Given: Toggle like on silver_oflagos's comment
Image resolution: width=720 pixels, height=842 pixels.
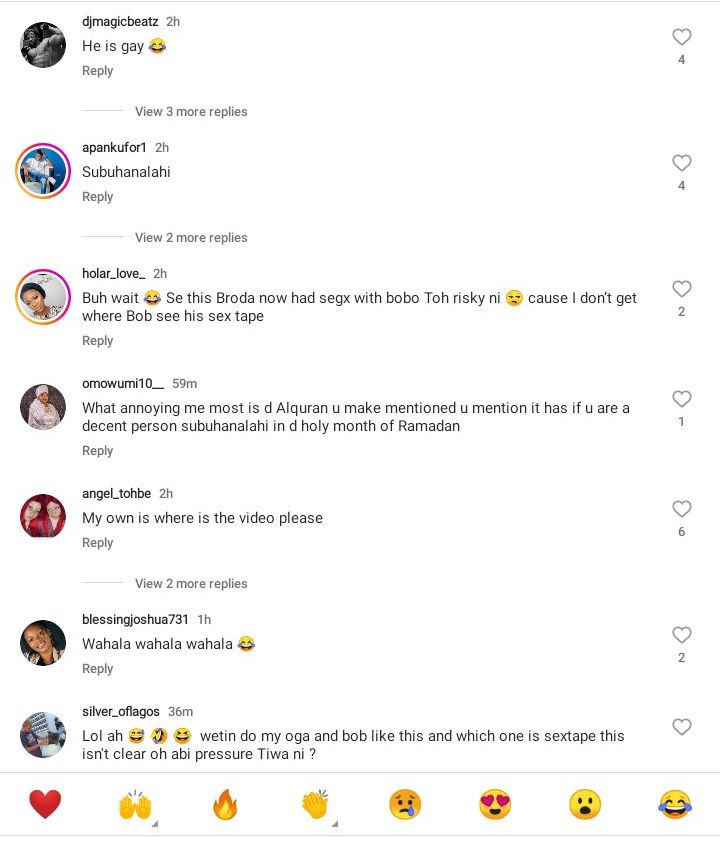Looking at the screenshot, I should click(x=682, y=727).
